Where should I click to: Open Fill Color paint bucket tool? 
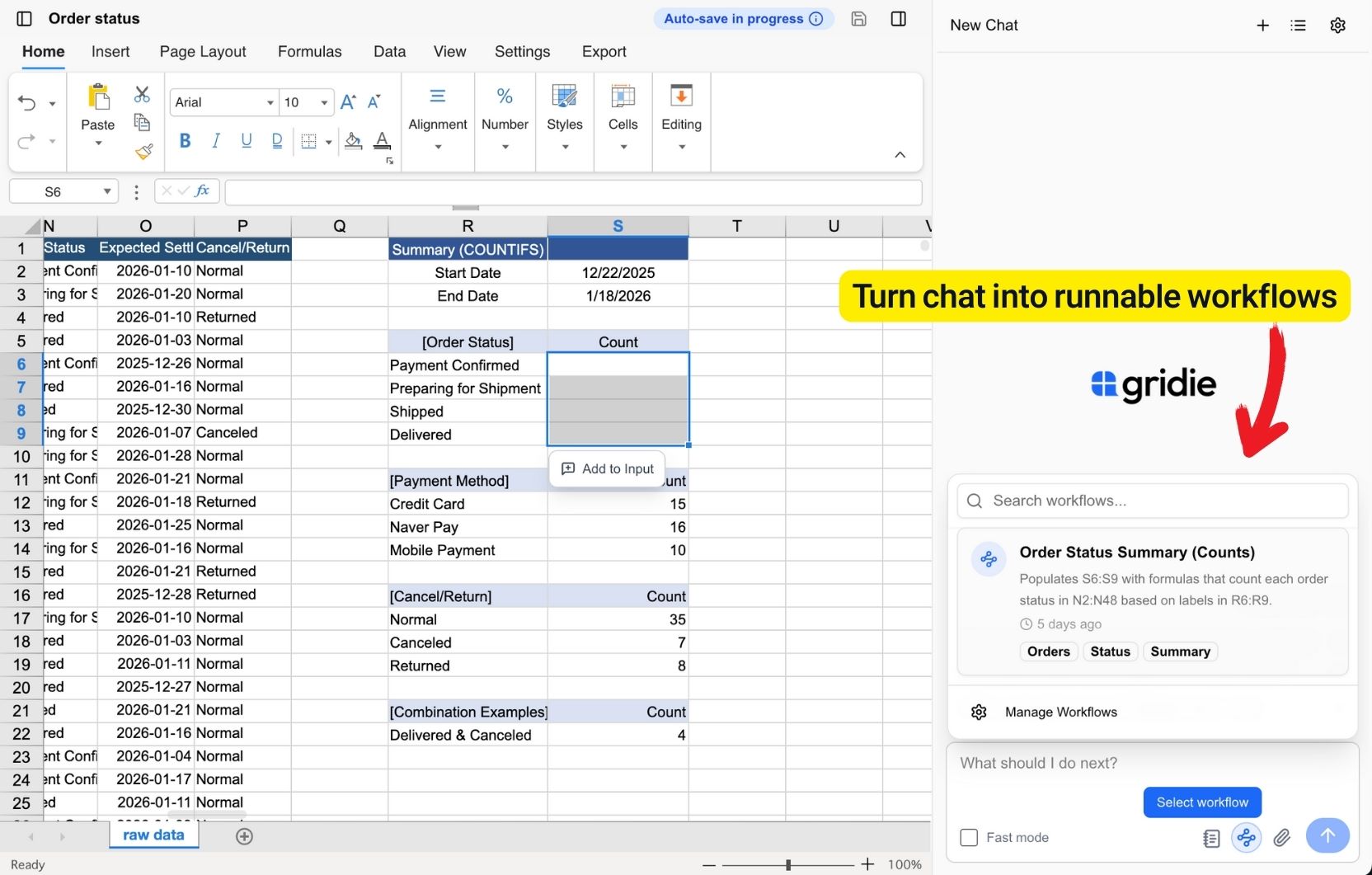click(353, 141)
